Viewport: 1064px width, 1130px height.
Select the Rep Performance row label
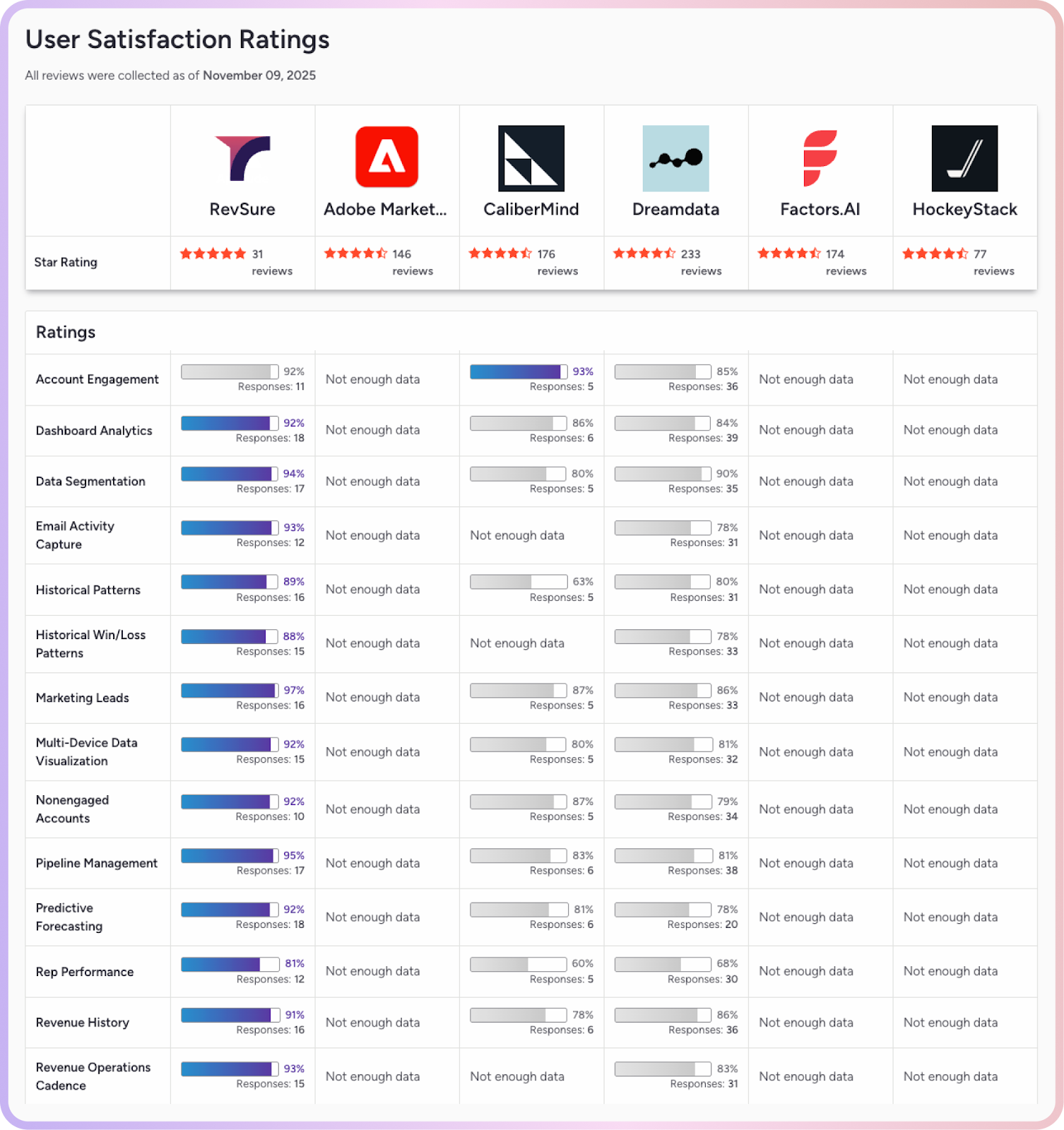(x=85, y=972)
